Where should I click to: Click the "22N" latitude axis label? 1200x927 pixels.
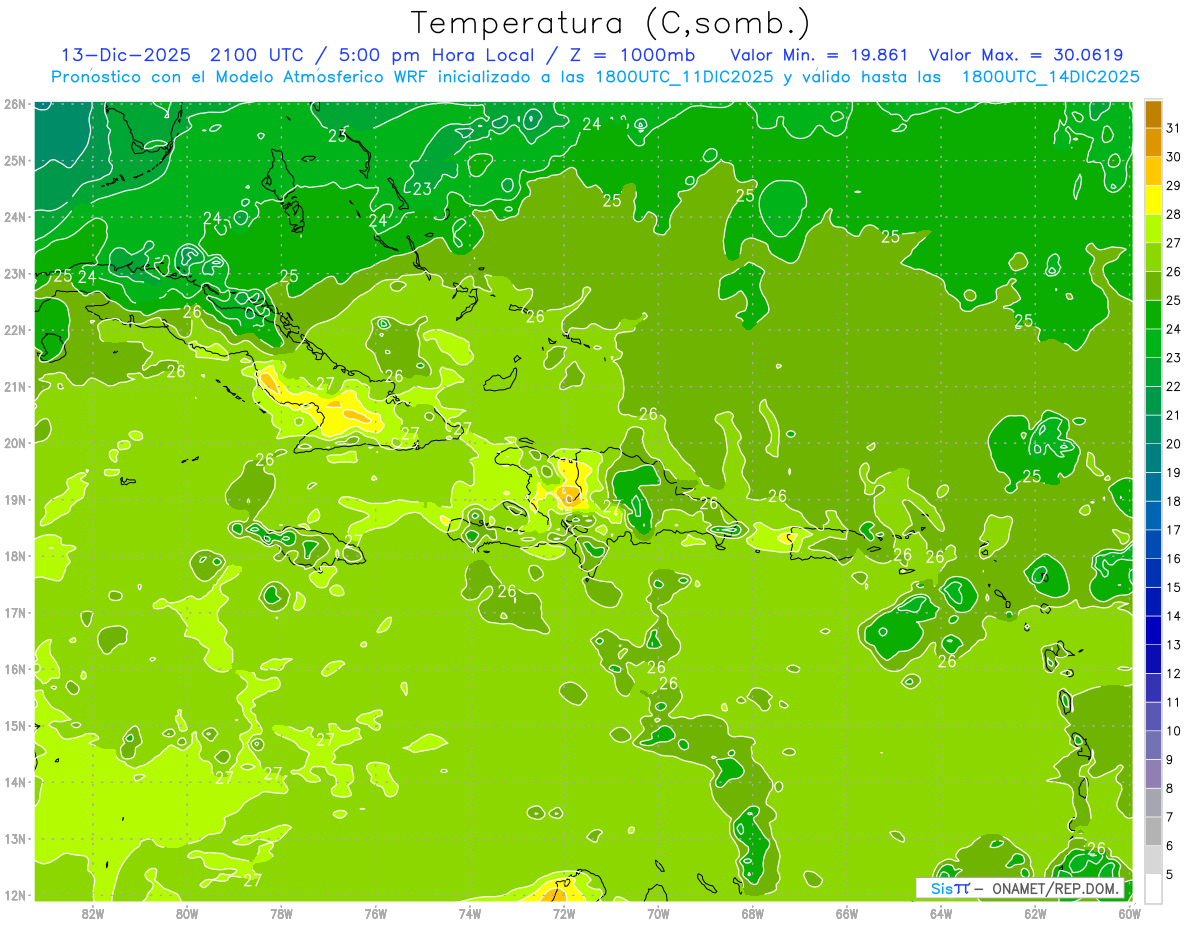pos(15,330)
